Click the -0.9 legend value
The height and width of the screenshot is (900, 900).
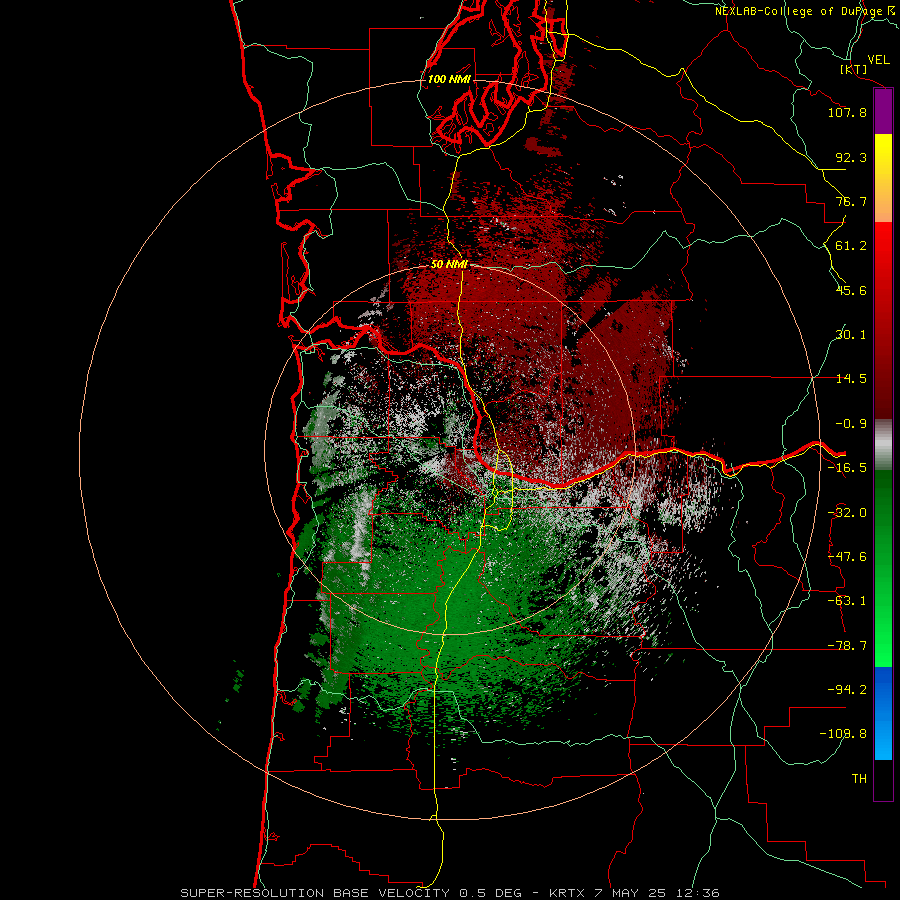pos(851,424)
